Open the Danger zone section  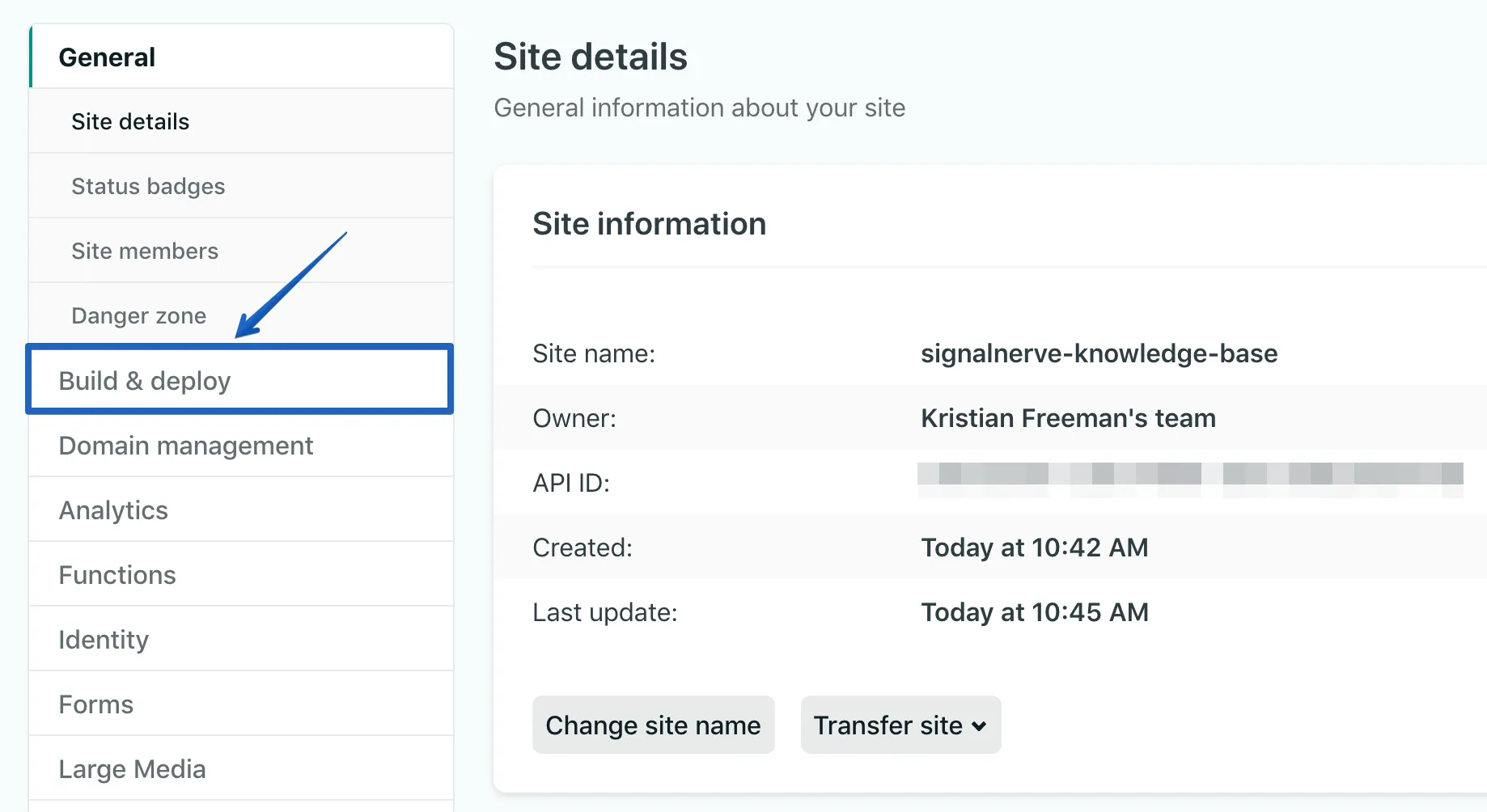pyautogui.click(x=138, y=315)
